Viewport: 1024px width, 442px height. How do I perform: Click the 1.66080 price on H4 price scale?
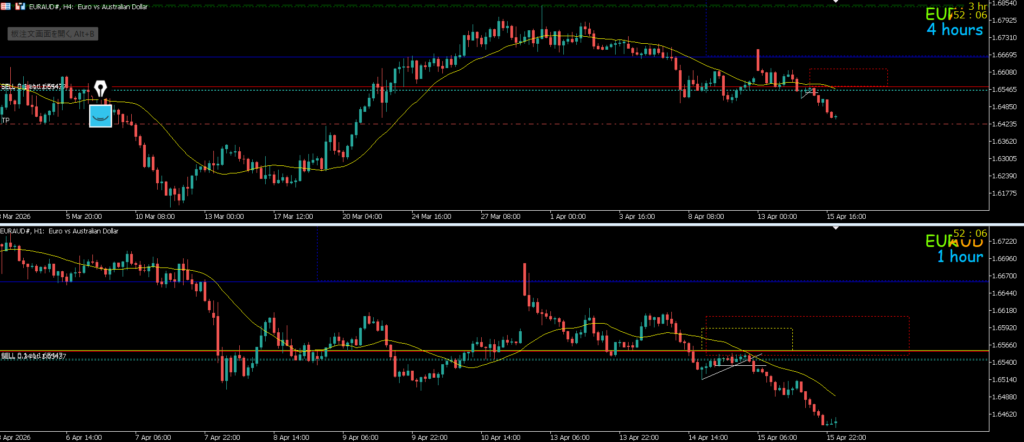point(1003,72)
